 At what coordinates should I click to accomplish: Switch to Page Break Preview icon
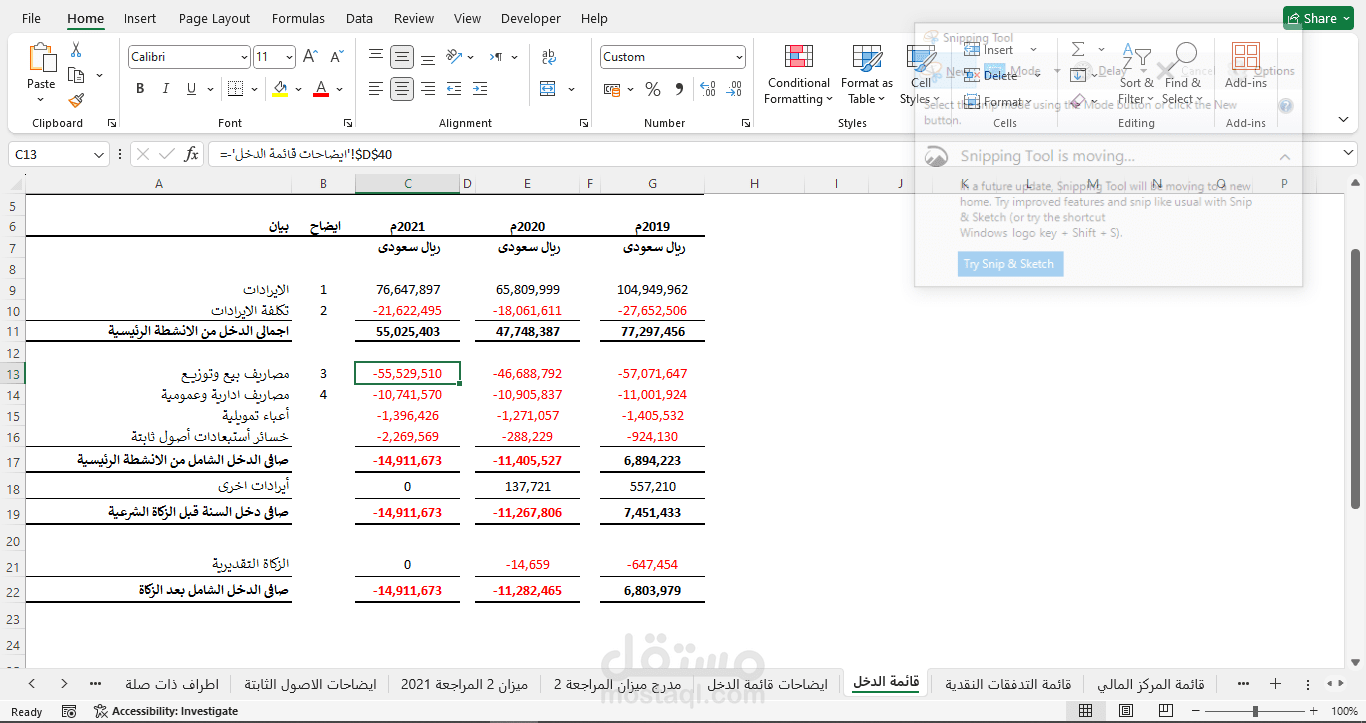(1166, 711)
